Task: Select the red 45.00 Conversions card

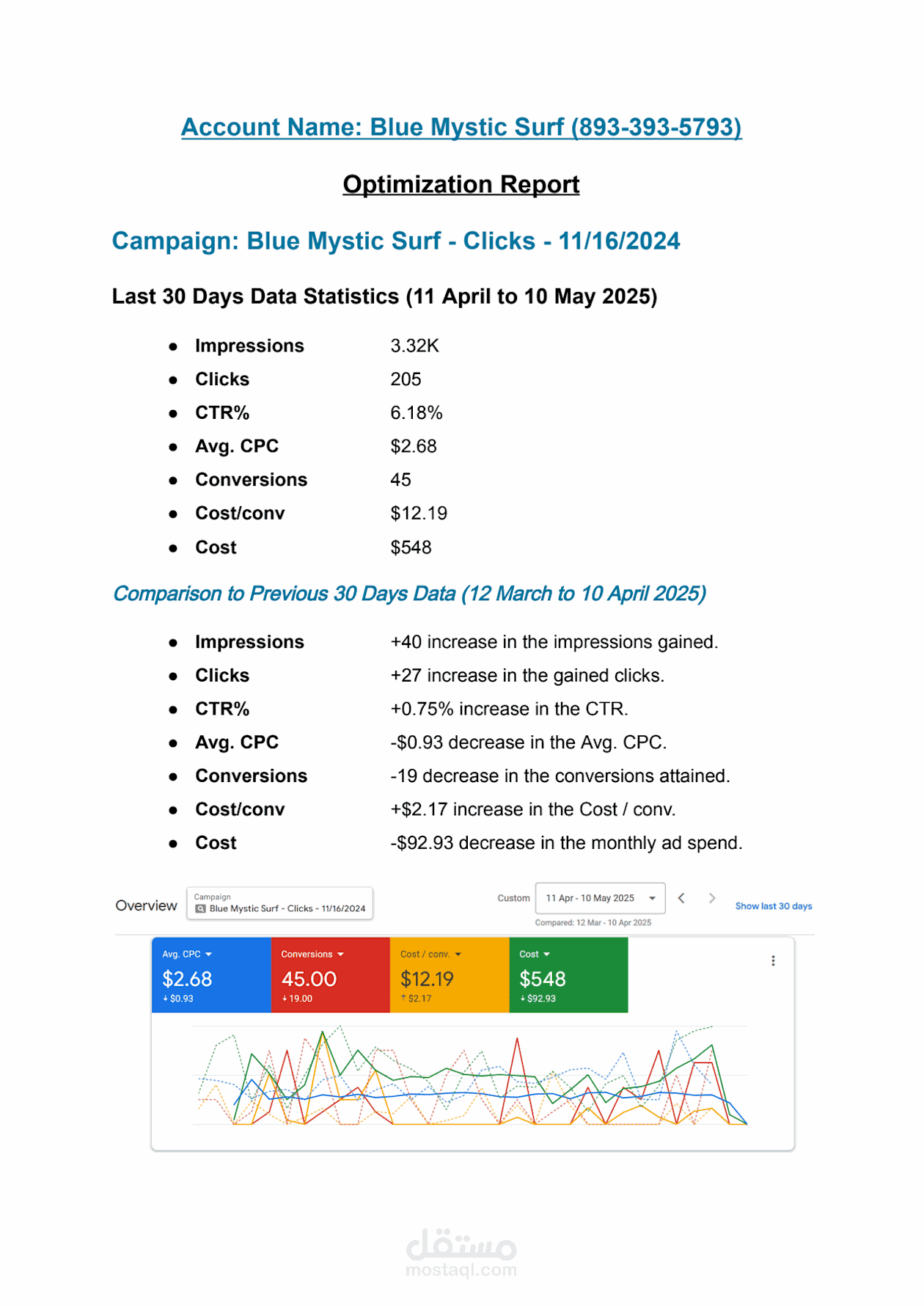Action: (x=331, y=975)
